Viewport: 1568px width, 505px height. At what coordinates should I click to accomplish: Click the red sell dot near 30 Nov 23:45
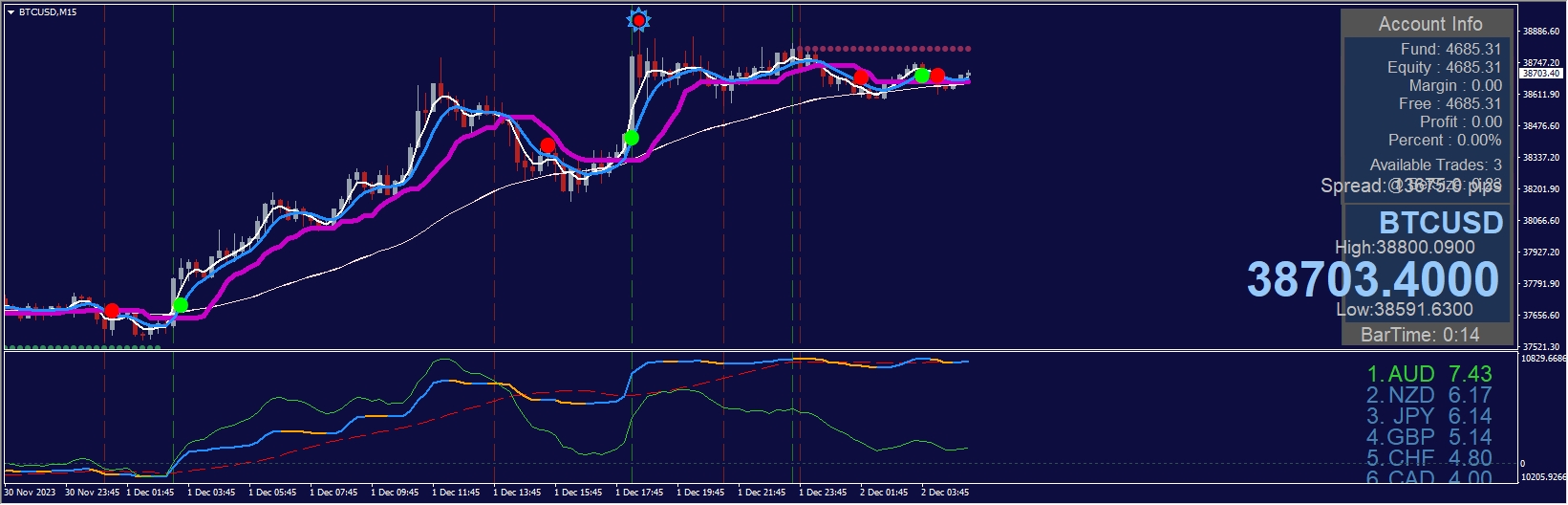(112, 311)
